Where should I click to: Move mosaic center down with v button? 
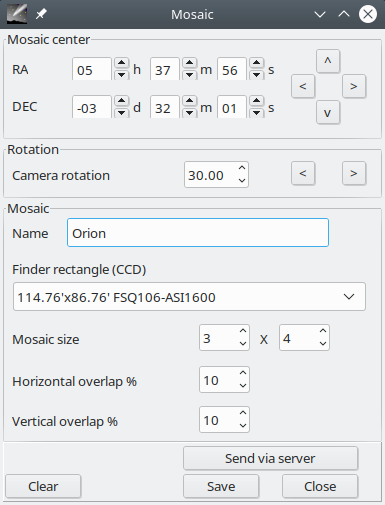click(x=328, y=112)
